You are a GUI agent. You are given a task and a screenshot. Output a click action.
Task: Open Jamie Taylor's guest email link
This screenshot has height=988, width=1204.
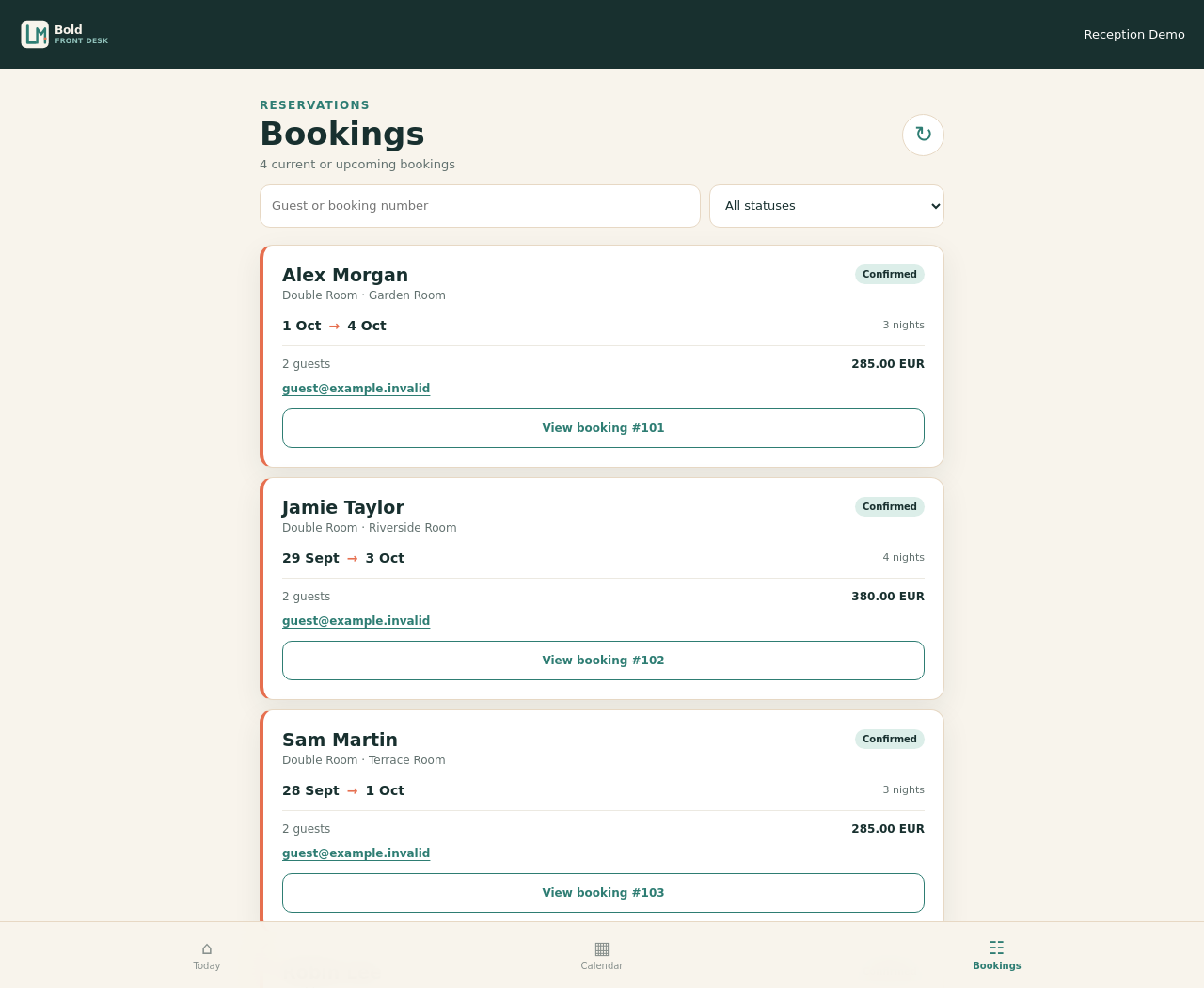pos(356,621)
